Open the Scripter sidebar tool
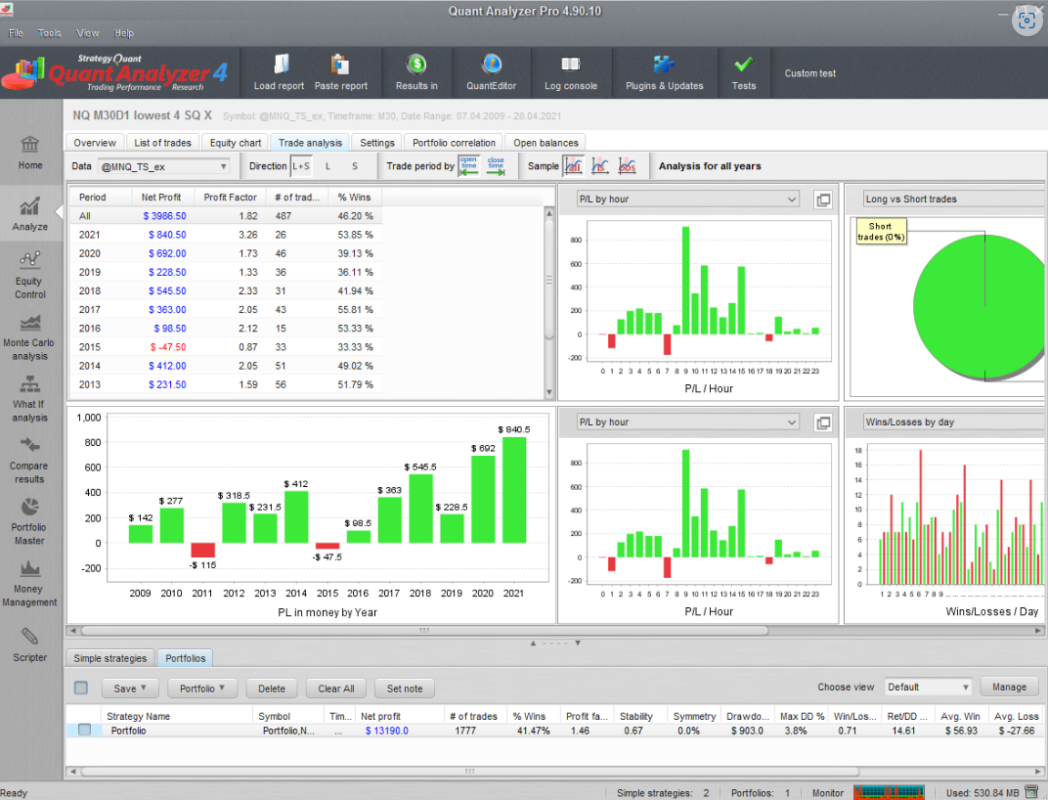Image resolution: width=1048 pixels, height=800 pixels. click(30, 646)
